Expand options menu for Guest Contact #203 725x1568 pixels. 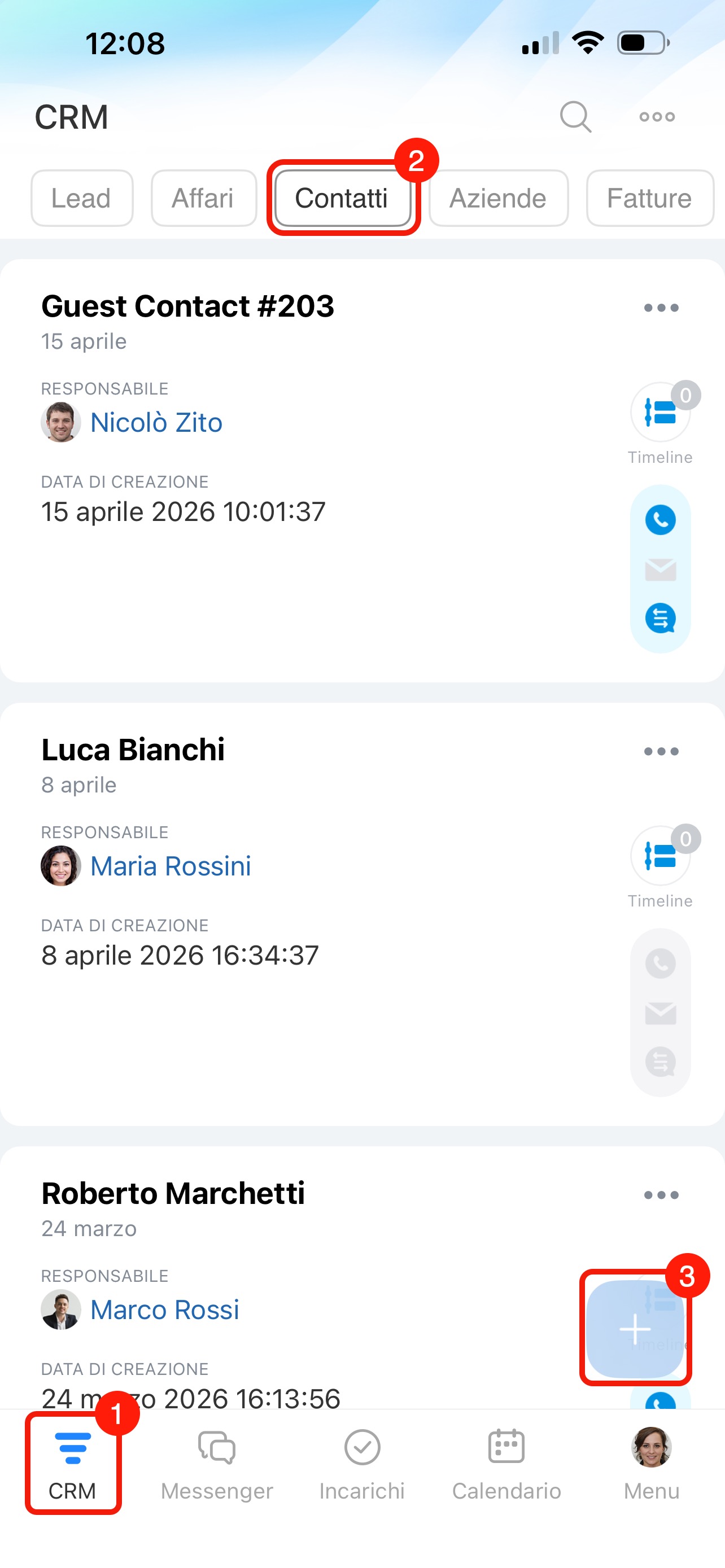[x=661, y=308]
